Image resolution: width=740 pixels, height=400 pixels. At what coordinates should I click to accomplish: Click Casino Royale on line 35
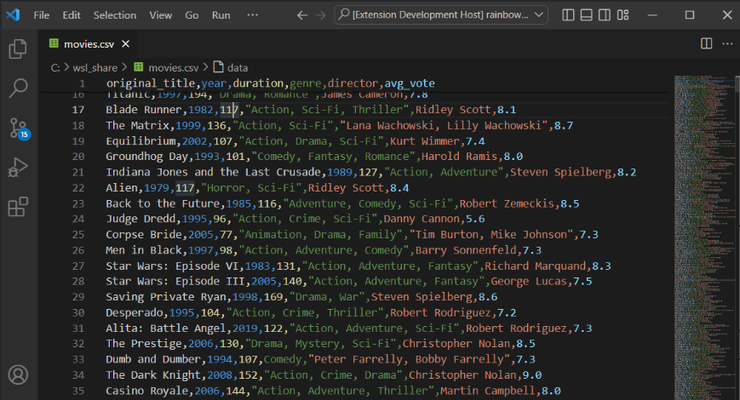coord(147,391)
